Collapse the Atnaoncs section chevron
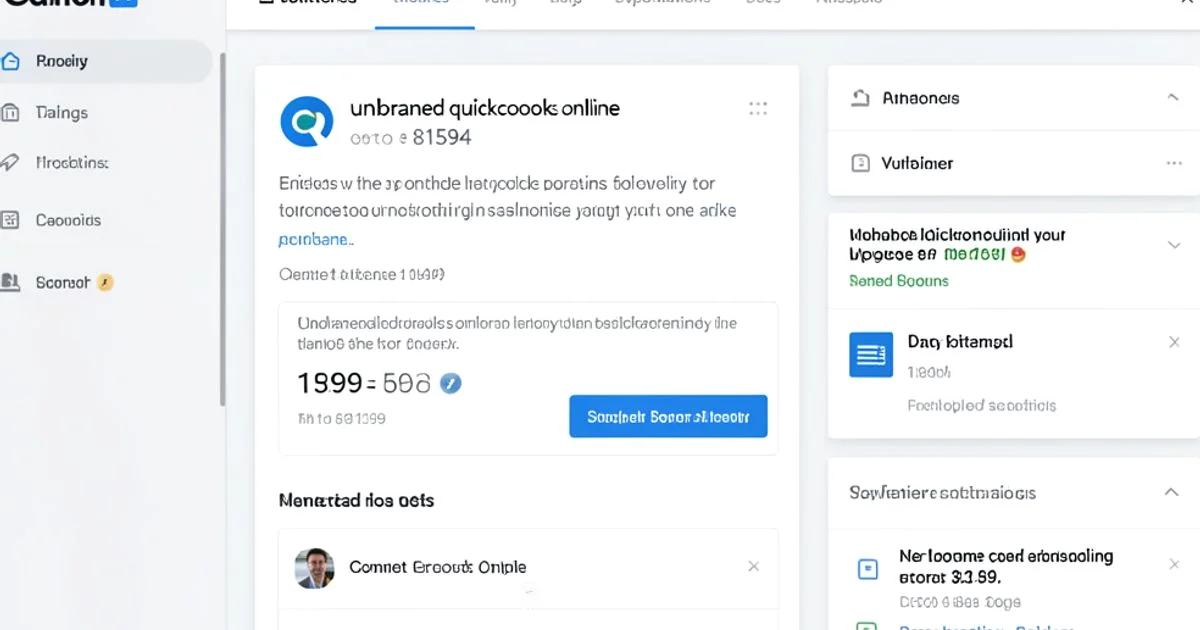The height and width of the screenshot is (630, 1200). click(1173, 98)
